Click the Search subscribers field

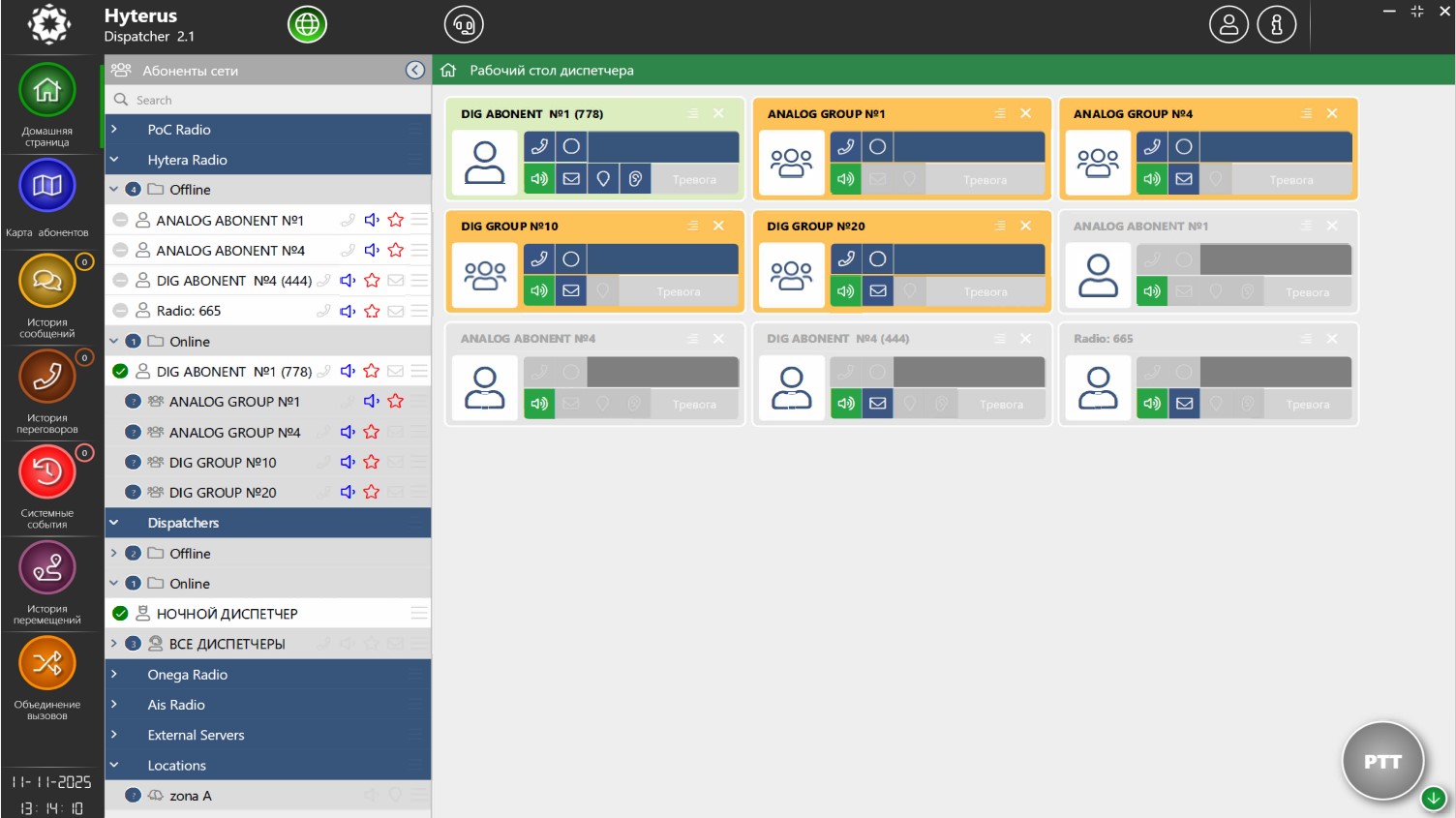(x=268, y=100)
